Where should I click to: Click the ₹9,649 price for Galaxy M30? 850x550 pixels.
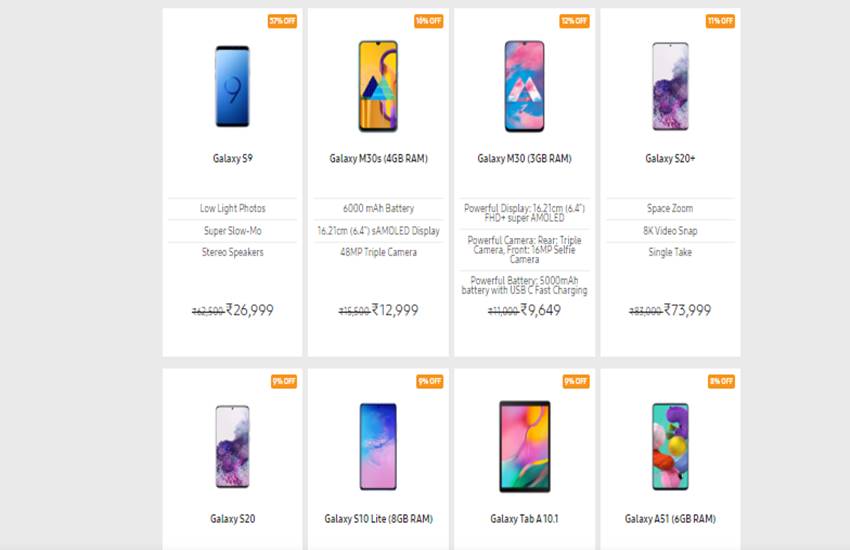tap(541, 310)
